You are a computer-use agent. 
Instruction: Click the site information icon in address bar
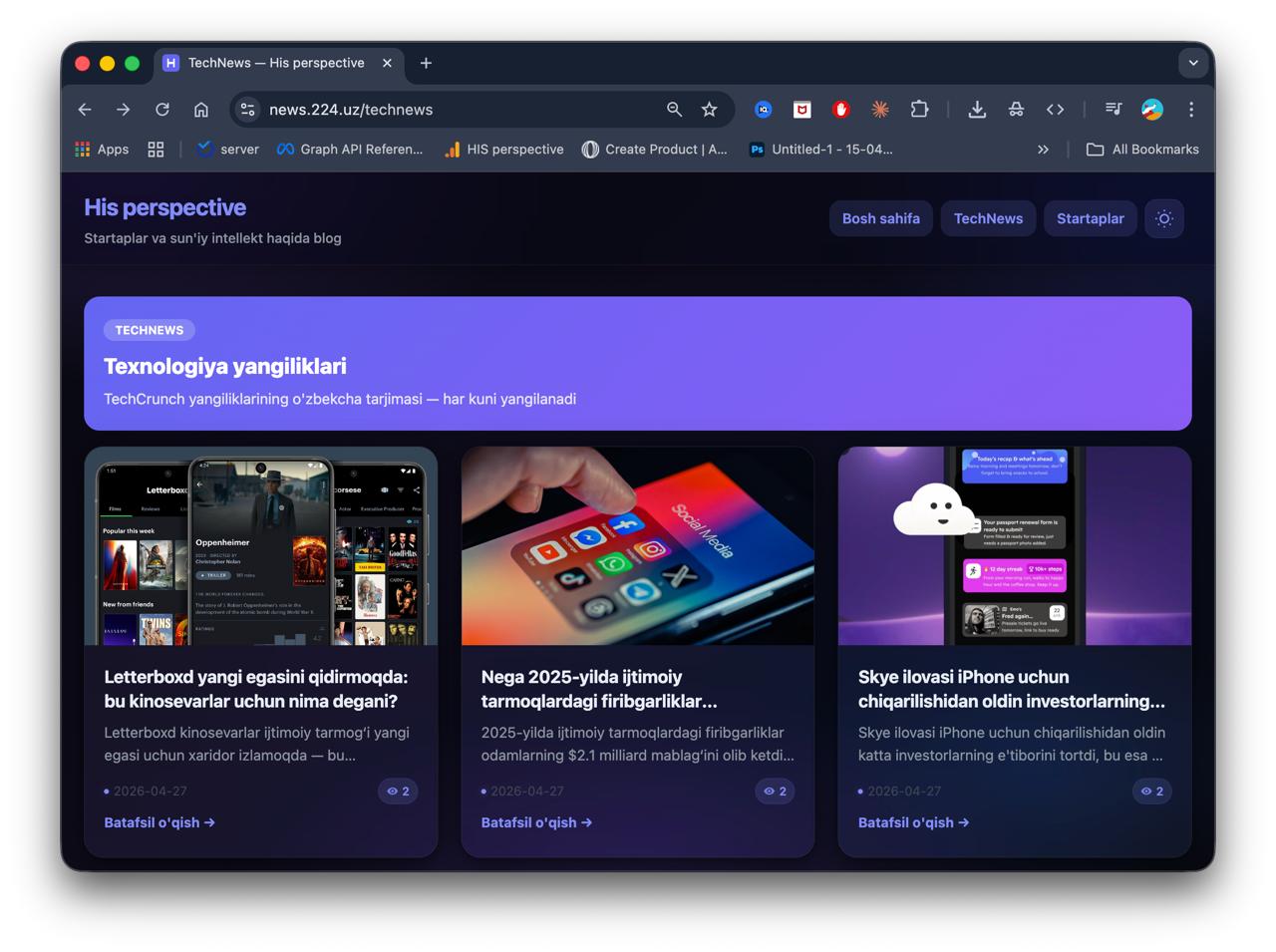248,110
